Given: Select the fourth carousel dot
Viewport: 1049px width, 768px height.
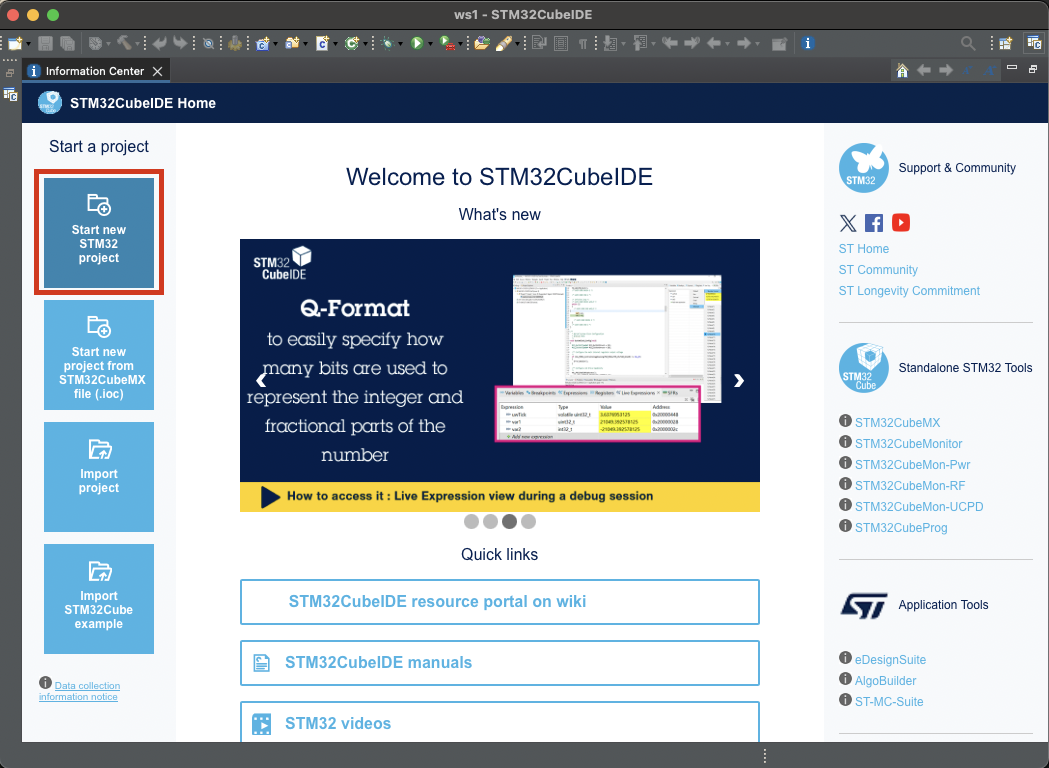Looking at the screenshot, I should click(529, 521).
